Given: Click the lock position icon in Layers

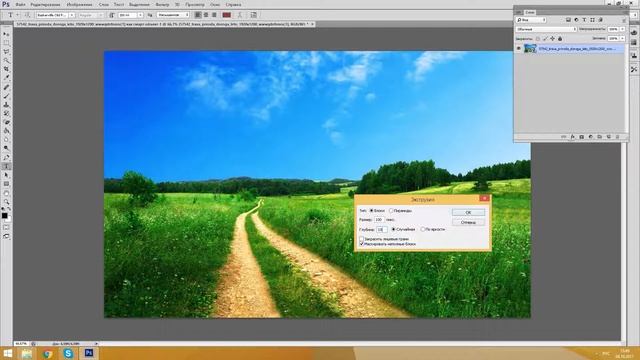Looking at the screenshot, I should (553, 39).
